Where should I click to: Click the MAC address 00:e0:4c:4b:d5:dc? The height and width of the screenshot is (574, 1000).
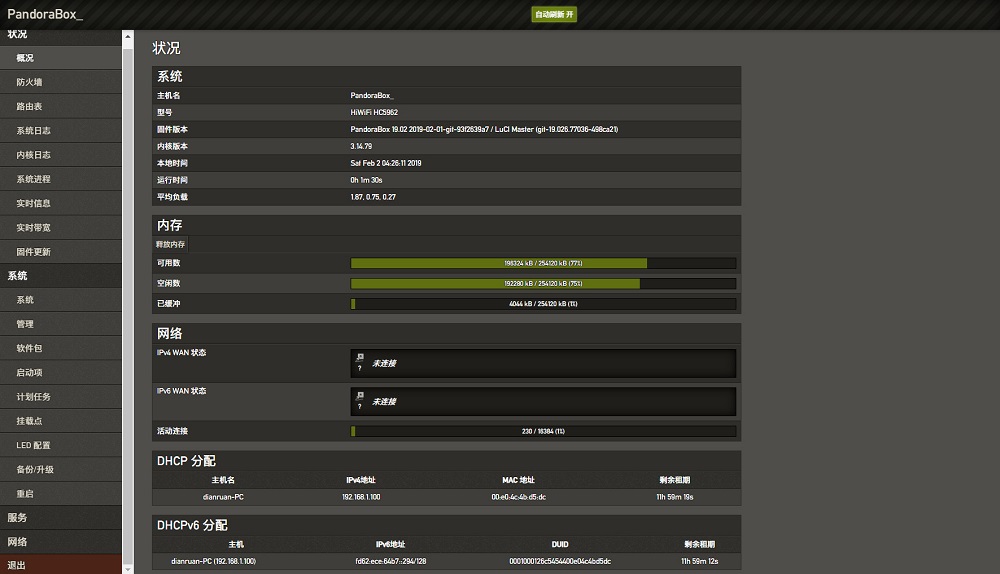click(518, 497)
